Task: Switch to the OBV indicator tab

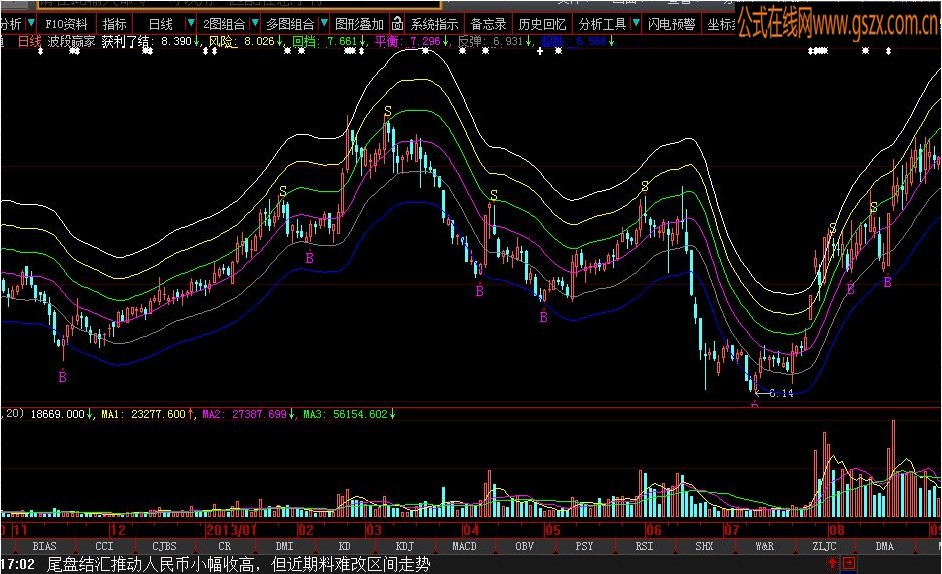Action: (524, 546)
